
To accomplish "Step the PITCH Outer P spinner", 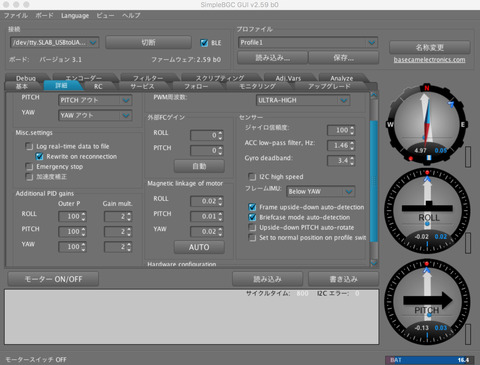I will click(83, 232).
